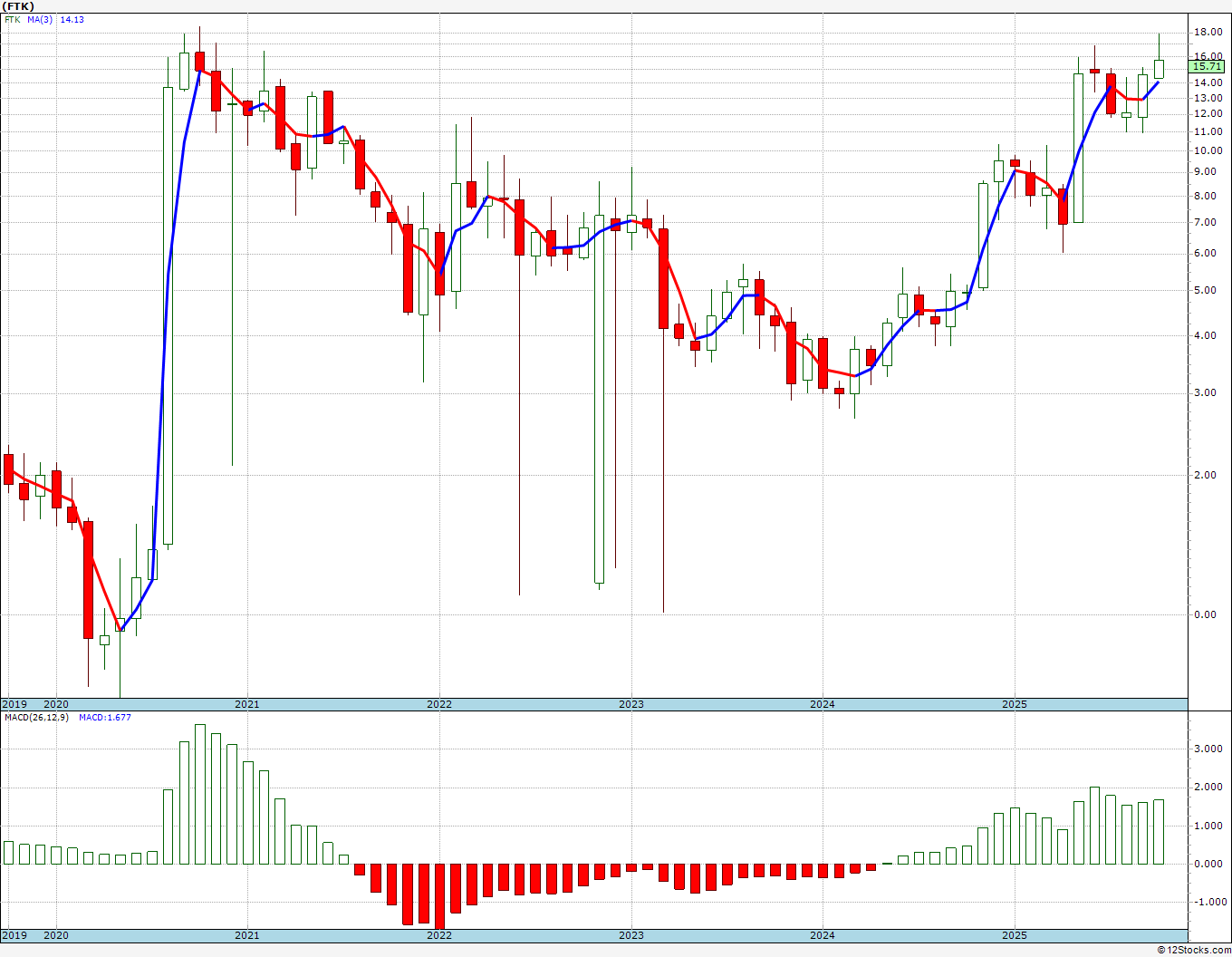
Task: Click the 12.00 price axis label
Action: (x=1208, y=113)
